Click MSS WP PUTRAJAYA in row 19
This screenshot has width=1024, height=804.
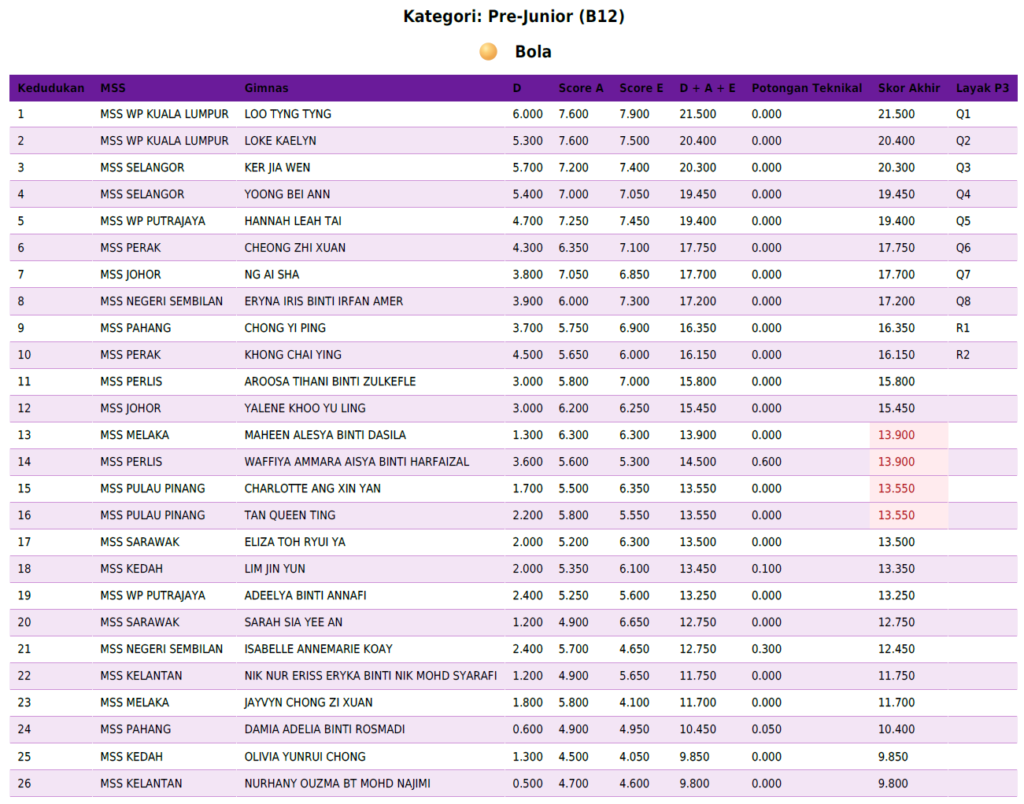click(152, 596)
